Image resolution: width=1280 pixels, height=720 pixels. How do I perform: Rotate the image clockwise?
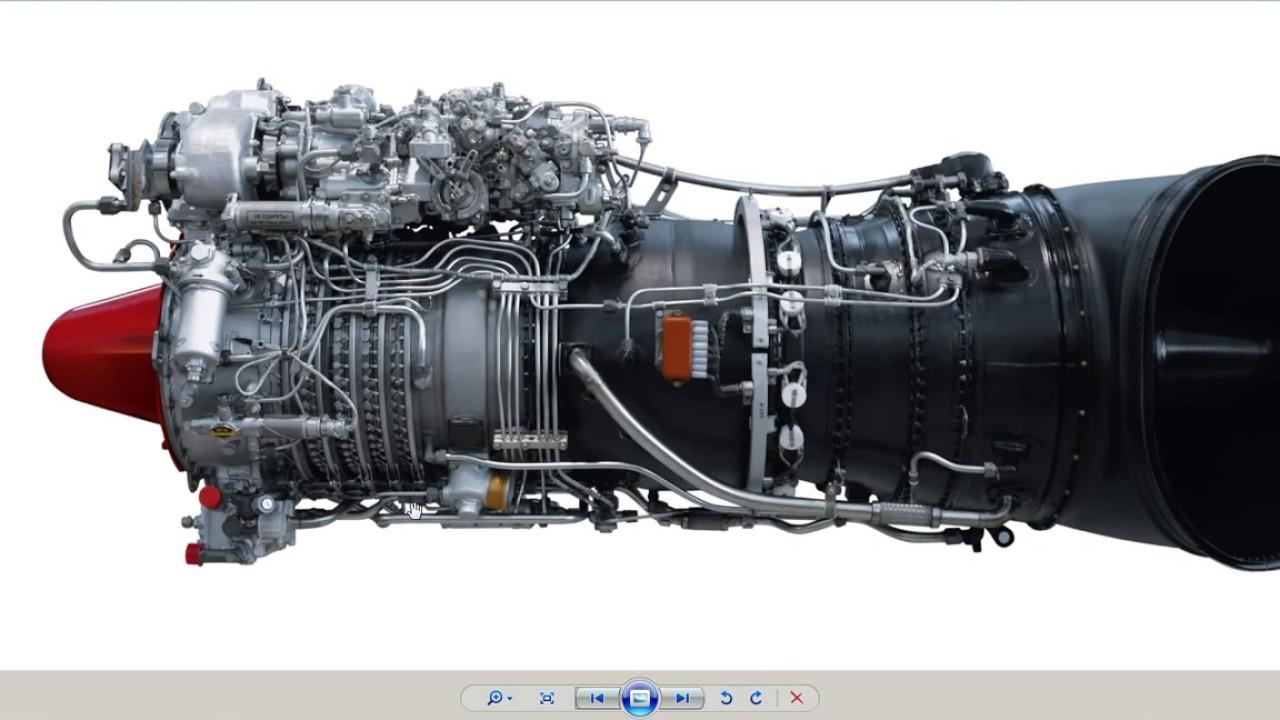click(756, 698)
